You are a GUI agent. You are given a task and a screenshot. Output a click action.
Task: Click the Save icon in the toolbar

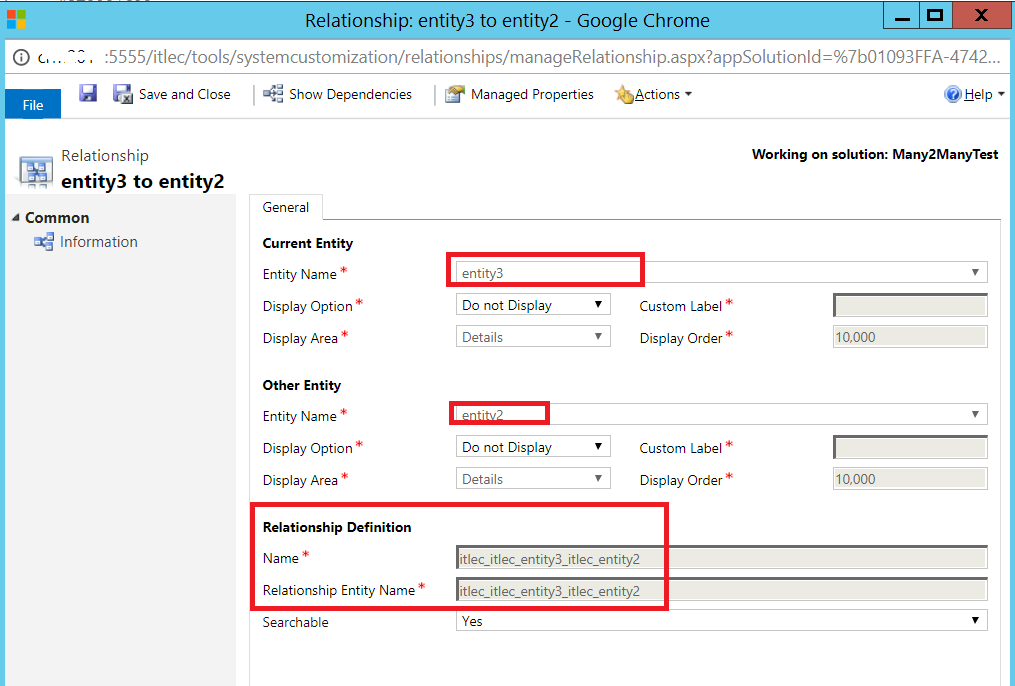tap(87, 93)
